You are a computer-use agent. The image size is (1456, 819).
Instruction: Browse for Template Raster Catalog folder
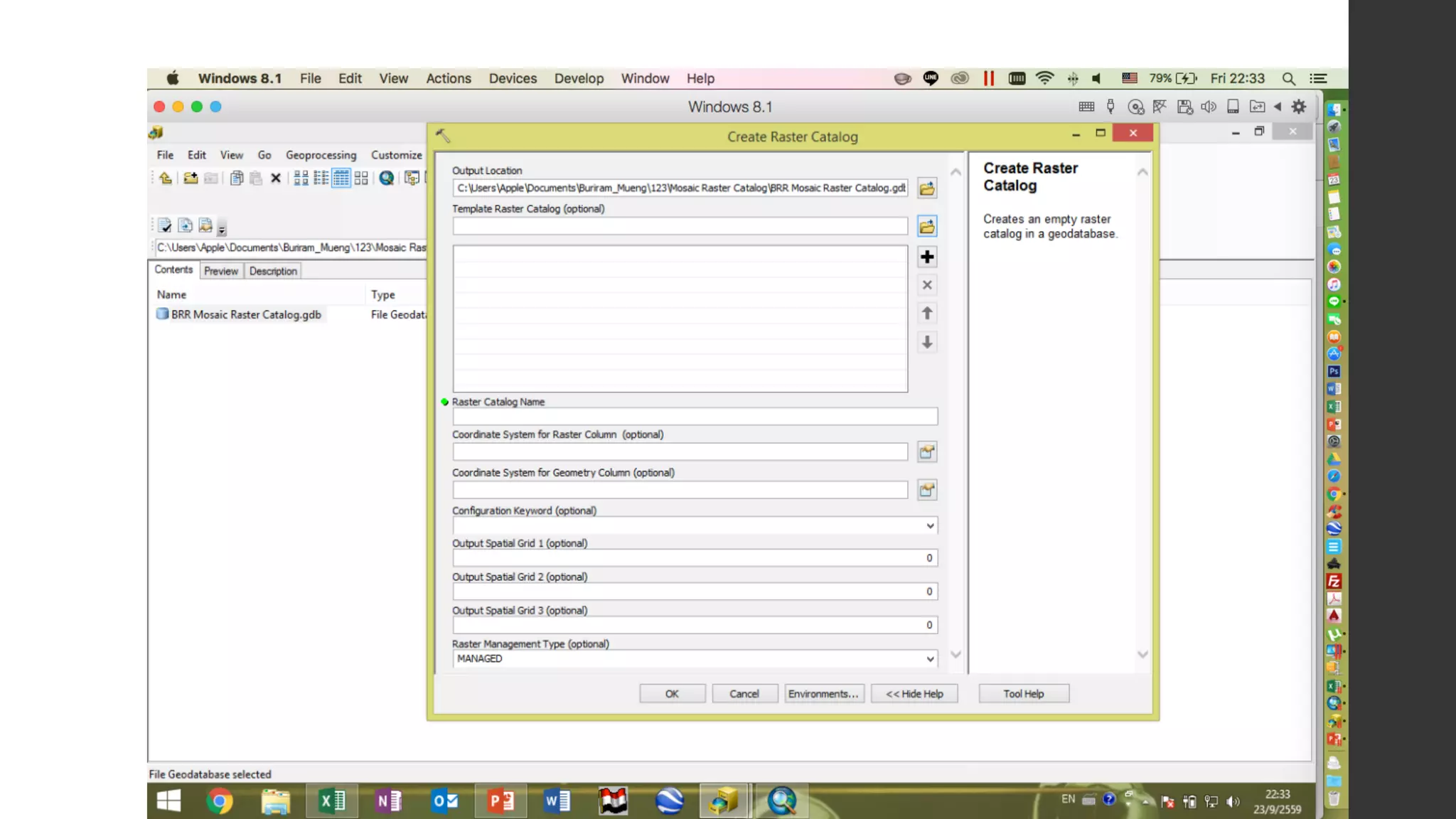click(x=926, y=226)
